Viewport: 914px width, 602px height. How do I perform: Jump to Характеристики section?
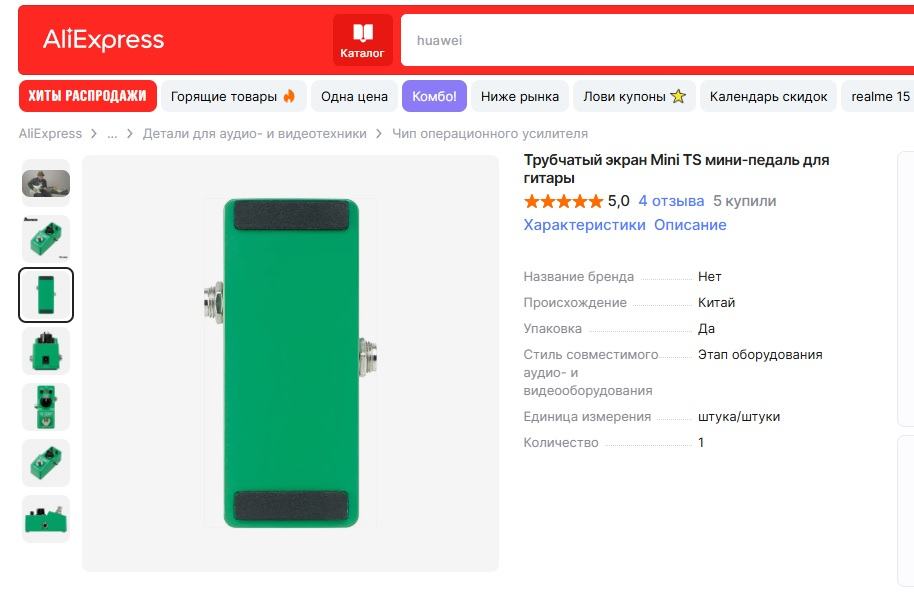pos(584,225)
